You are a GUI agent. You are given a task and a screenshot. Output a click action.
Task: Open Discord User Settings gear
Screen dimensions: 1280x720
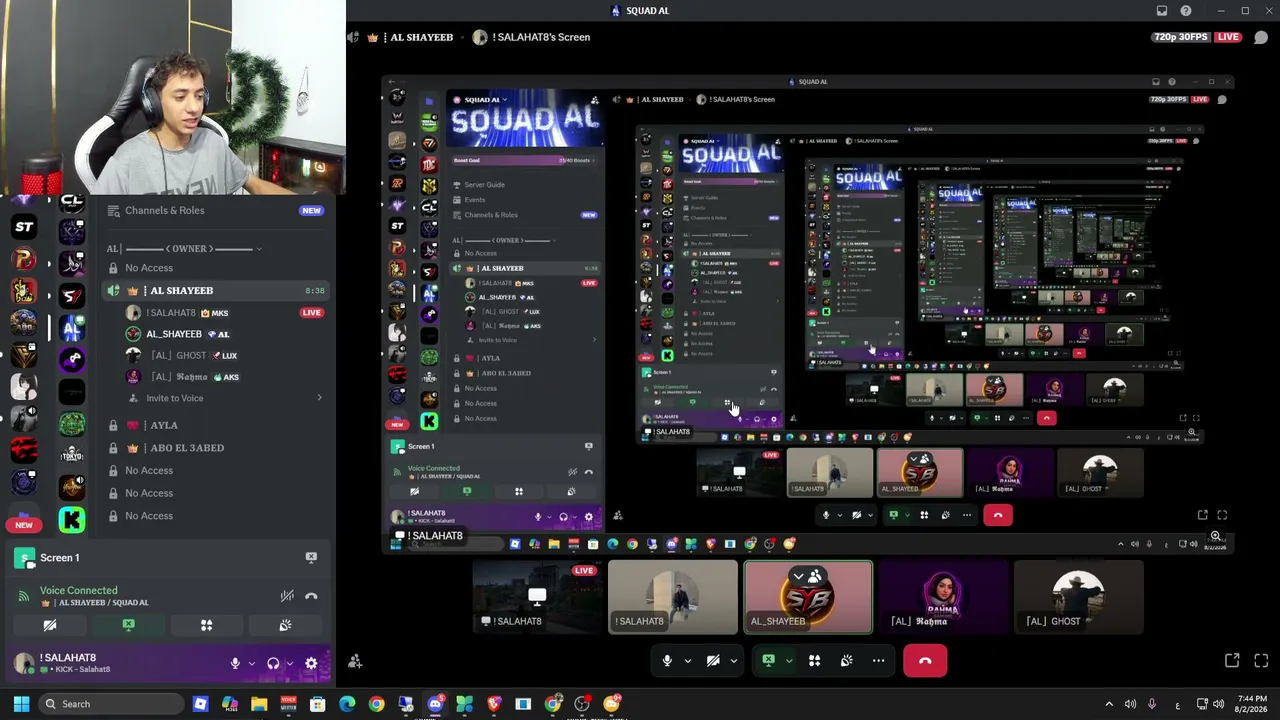pyautogui.click(x=311, y=663)
